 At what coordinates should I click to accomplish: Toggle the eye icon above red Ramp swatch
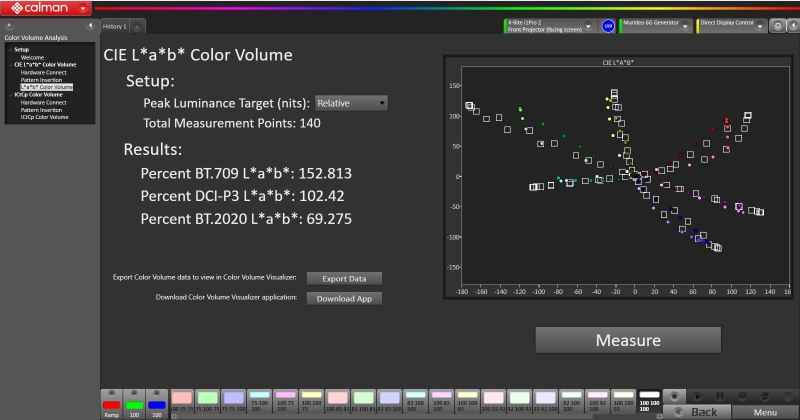pos(112,394)
